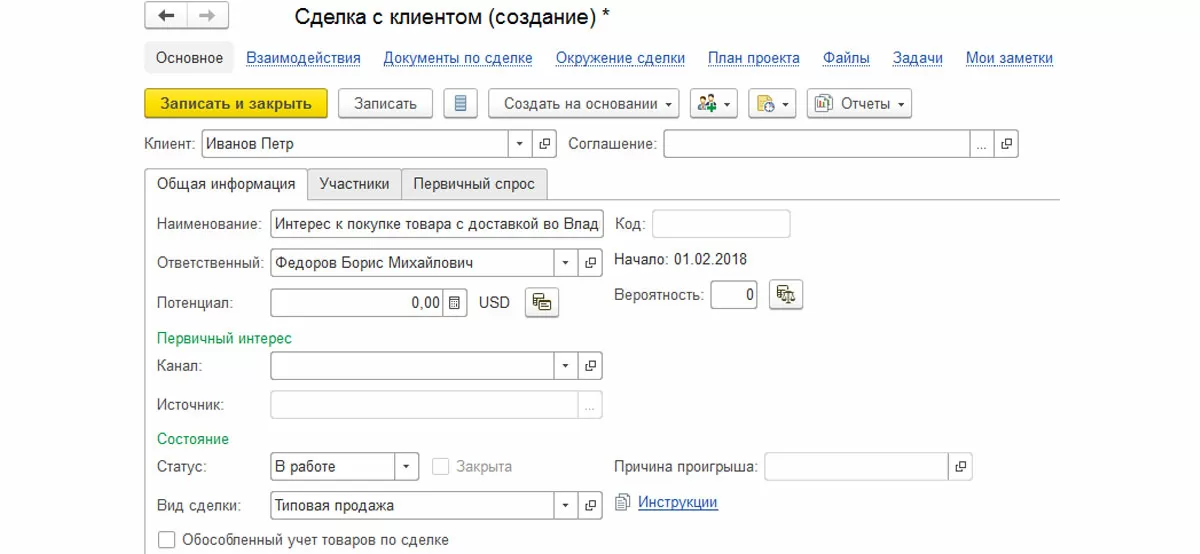Expand the Статус dropdown
This screenshot has height=554, width=1200.
(406, 466)
